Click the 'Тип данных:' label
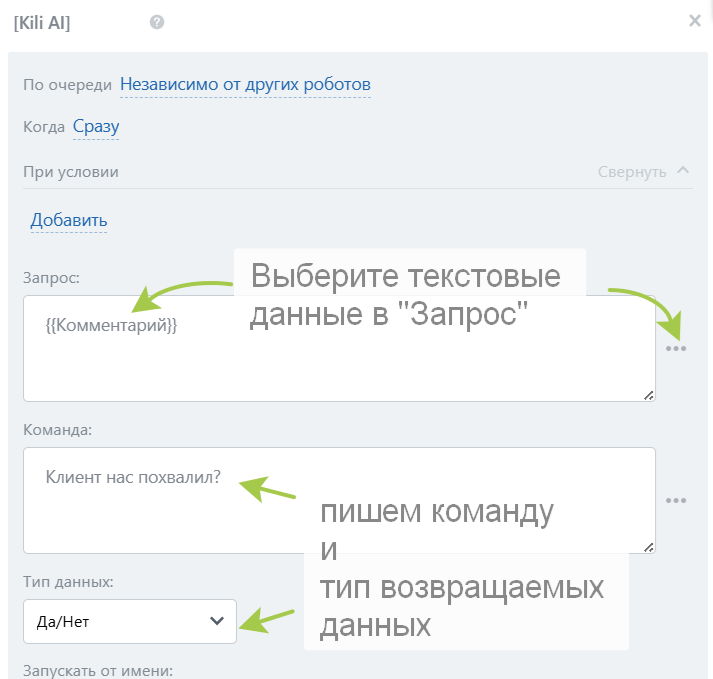 coord(69,581)
